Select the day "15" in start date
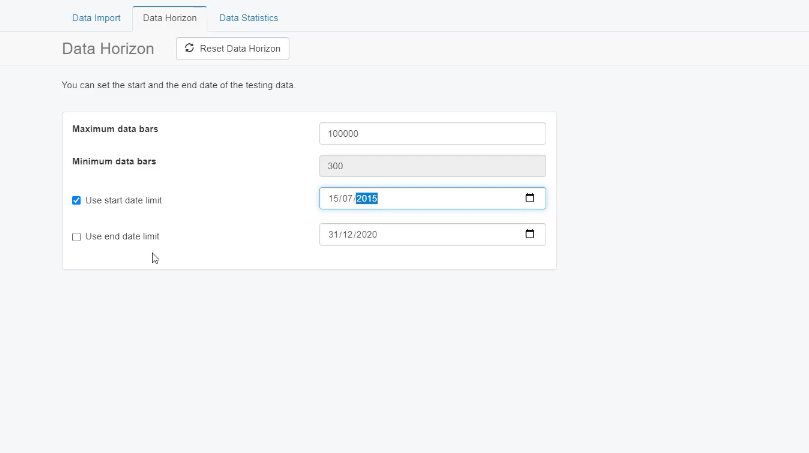This screenshot has height=453, width=809. click(x=333, y=199)
